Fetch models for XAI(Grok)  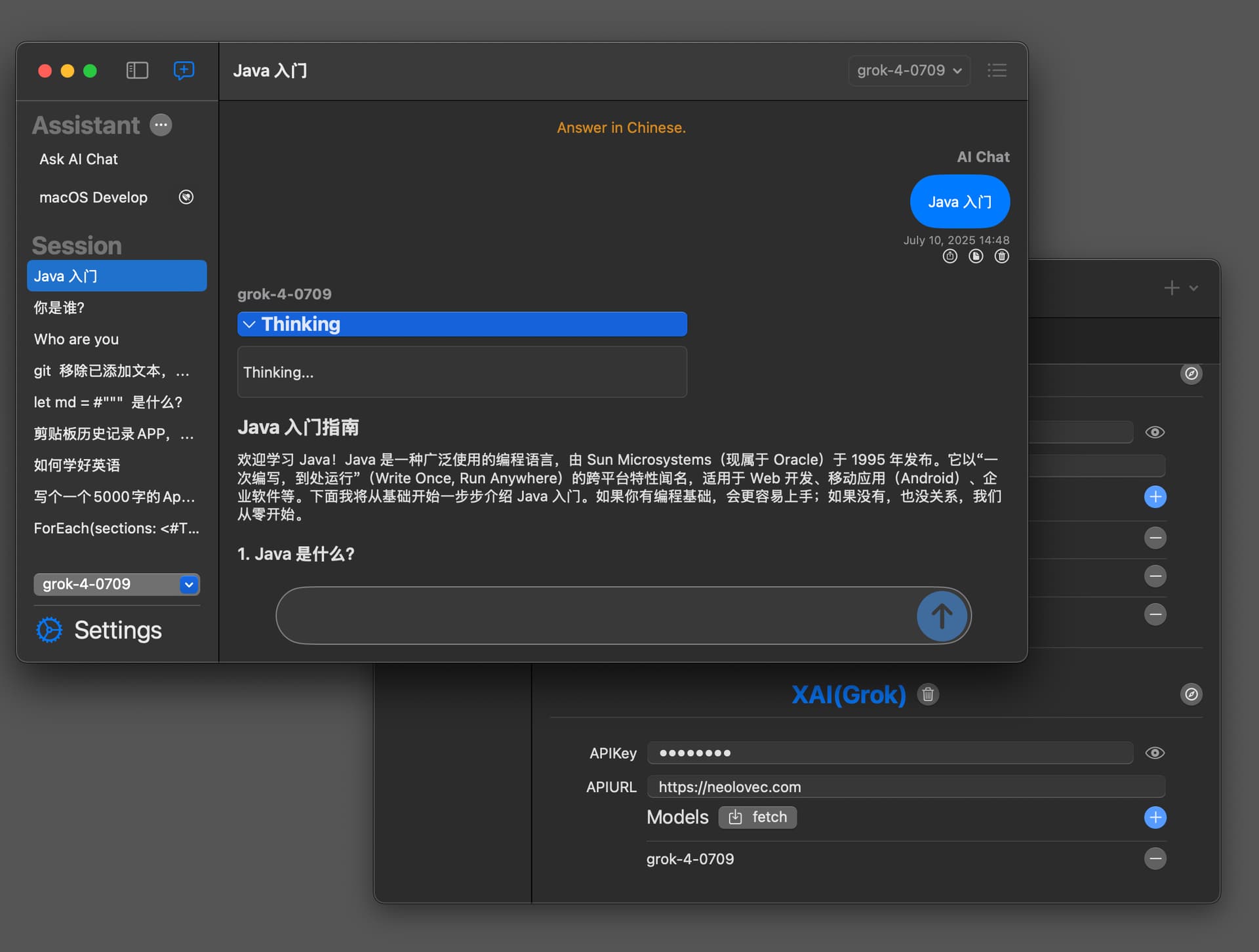pos(757,817)
